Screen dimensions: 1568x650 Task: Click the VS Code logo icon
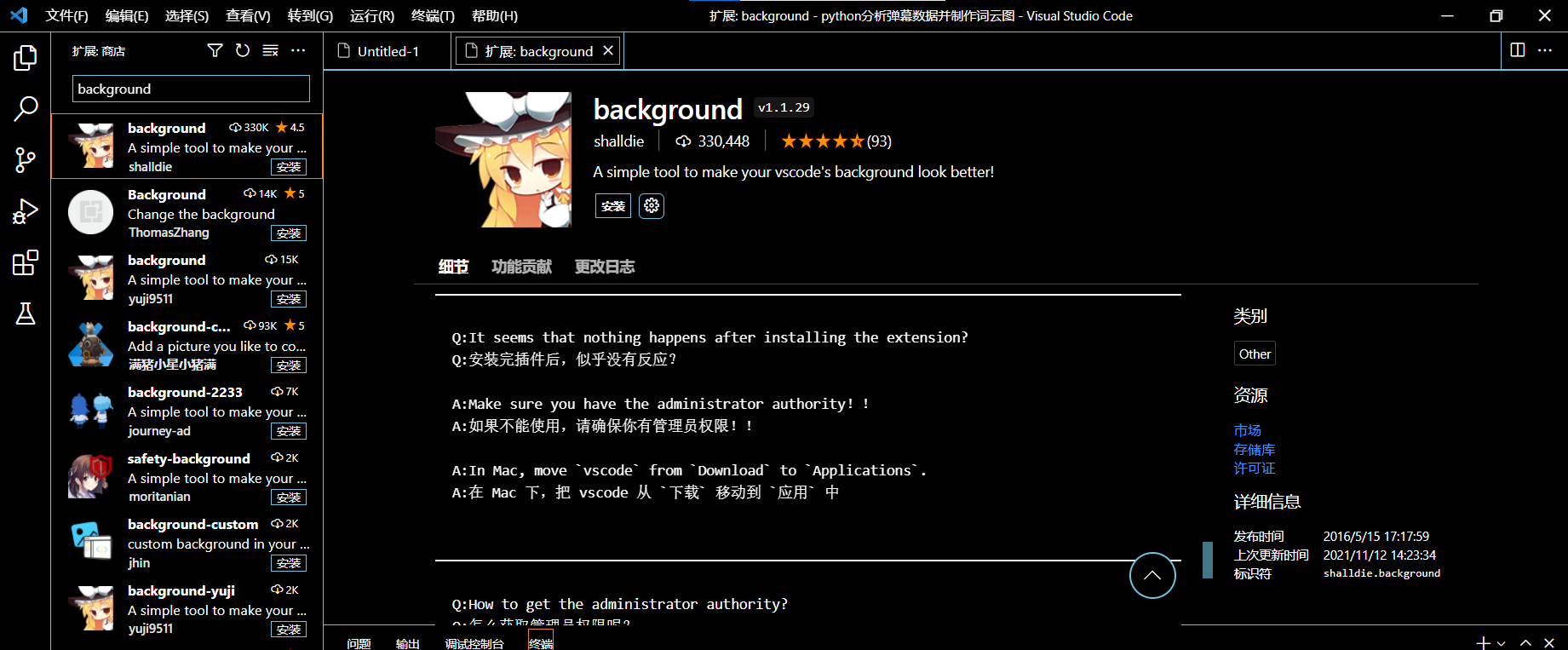pyautogui.click(x=19, y=15)
